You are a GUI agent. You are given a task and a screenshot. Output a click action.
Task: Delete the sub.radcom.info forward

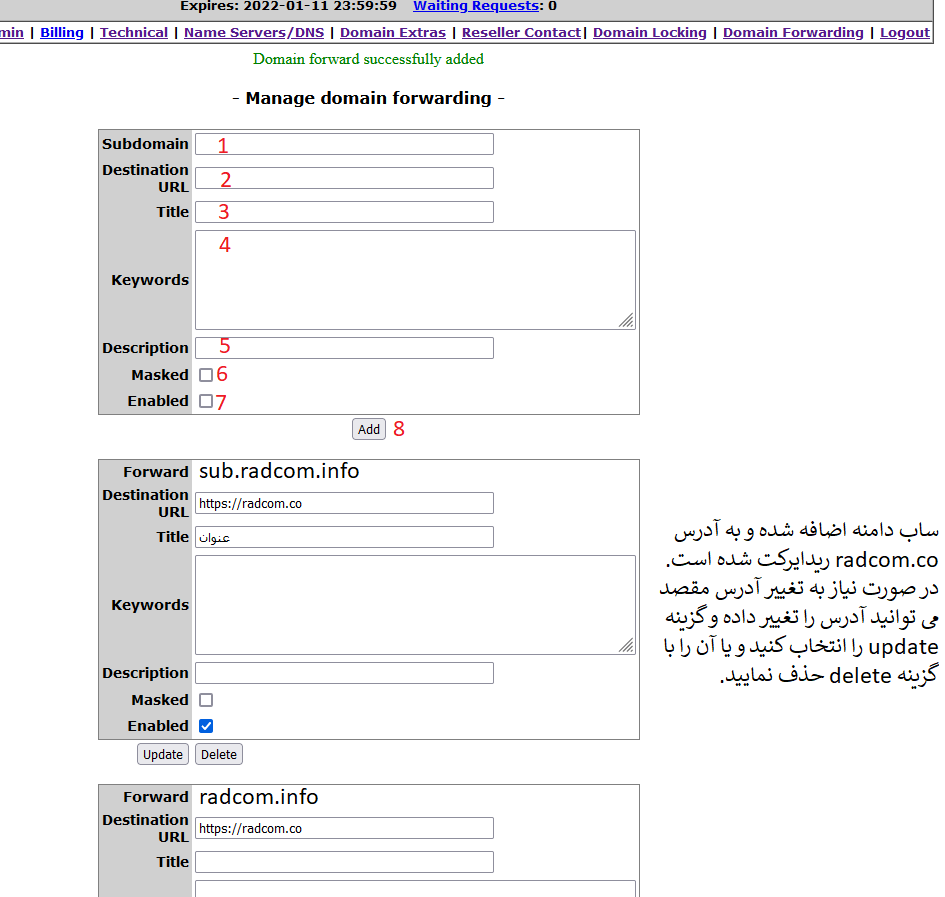pos(218,754)
